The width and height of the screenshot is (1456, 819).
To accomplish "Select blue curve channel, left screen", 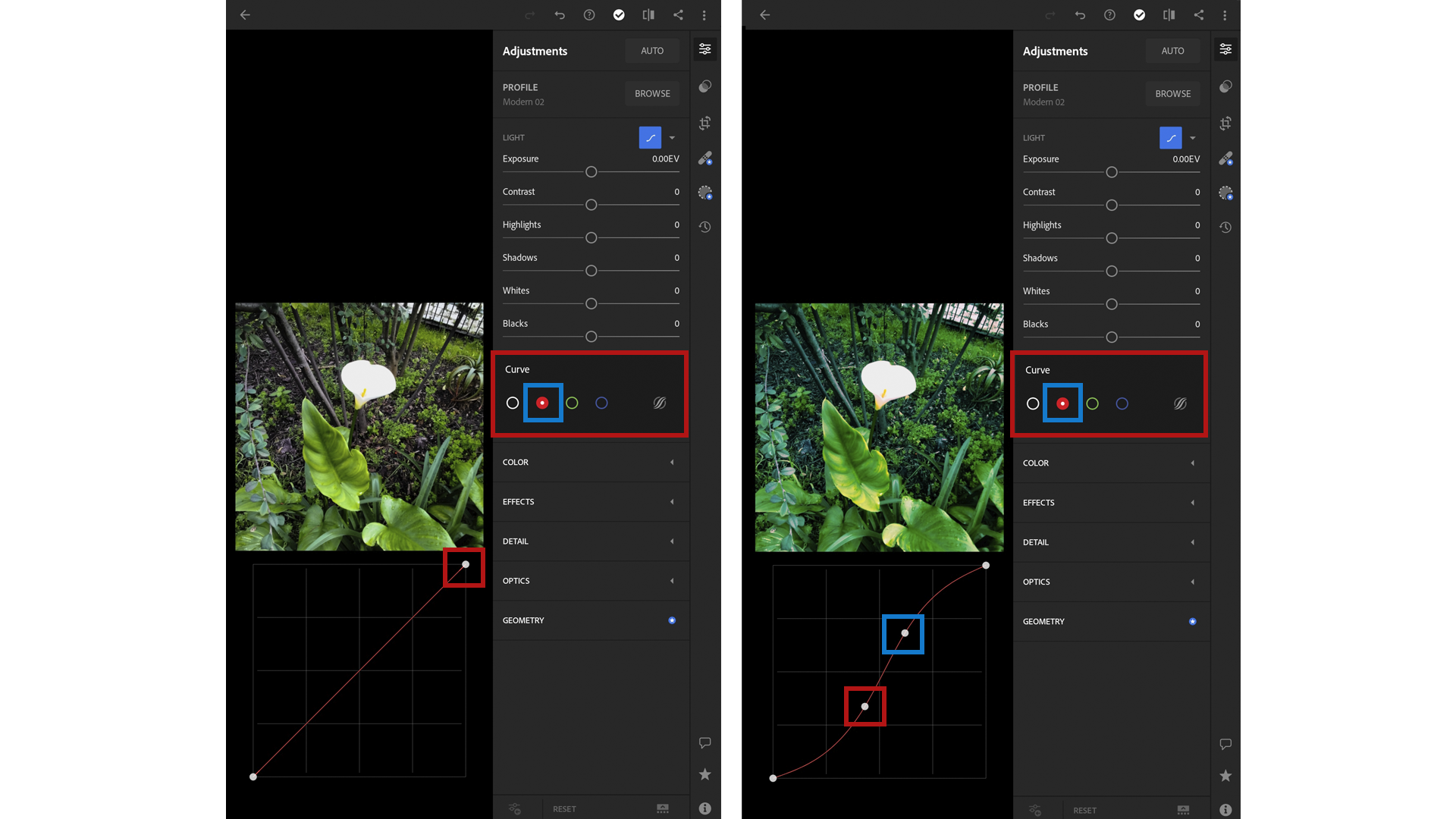I will click(601, 403).
